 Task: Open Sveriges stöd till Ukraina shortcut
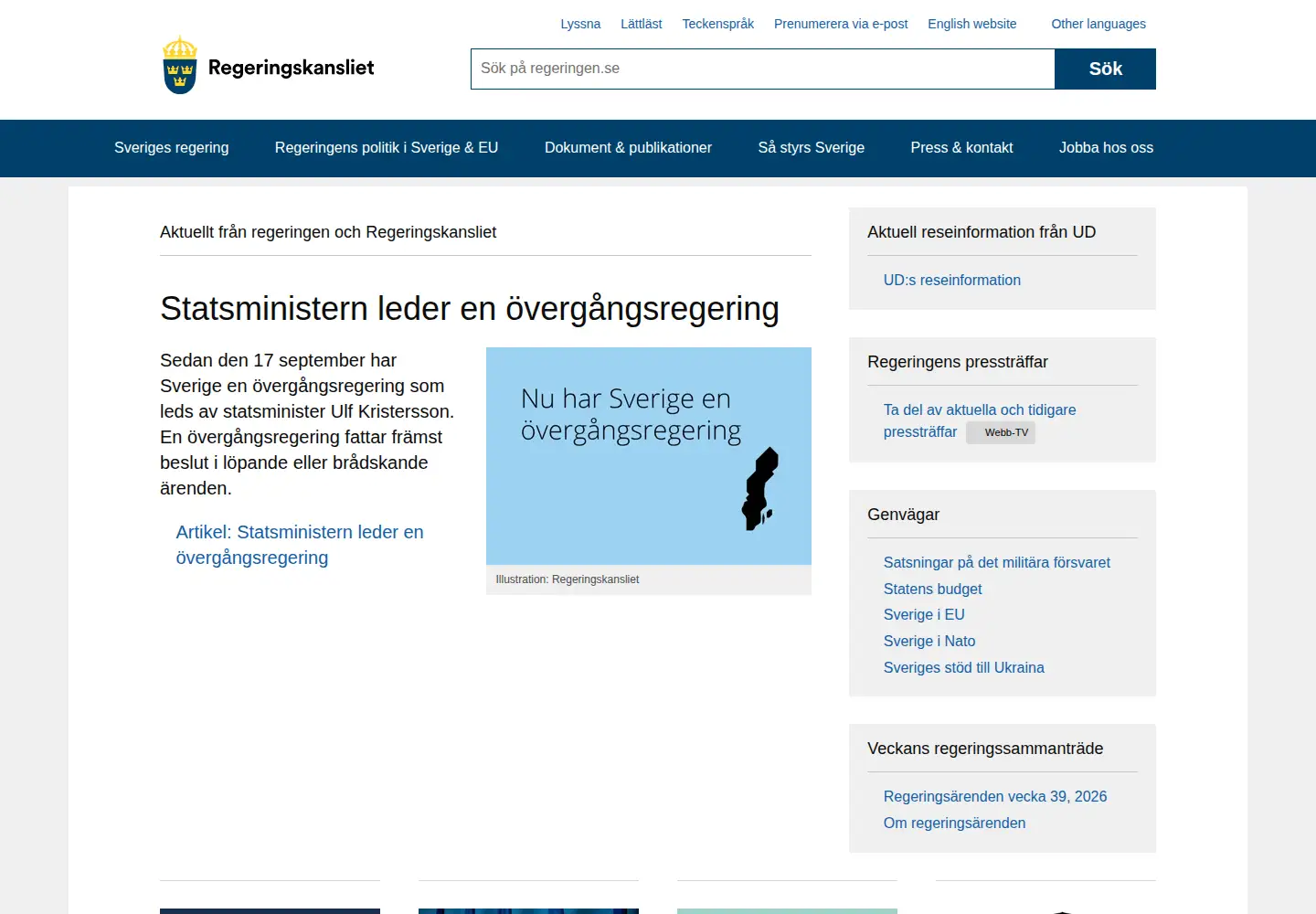click(964, 668)
